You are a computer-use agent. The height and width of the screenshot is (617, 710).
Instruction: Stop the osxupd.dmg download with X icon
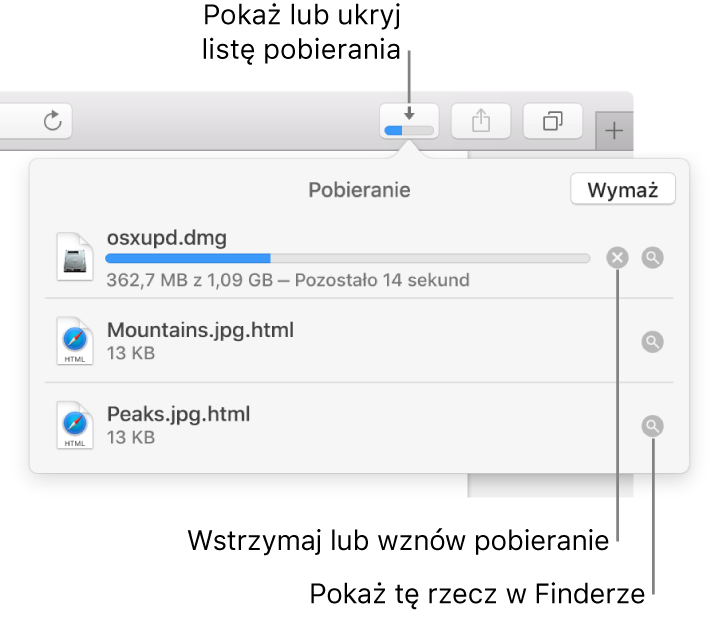(x=617, y=258)
